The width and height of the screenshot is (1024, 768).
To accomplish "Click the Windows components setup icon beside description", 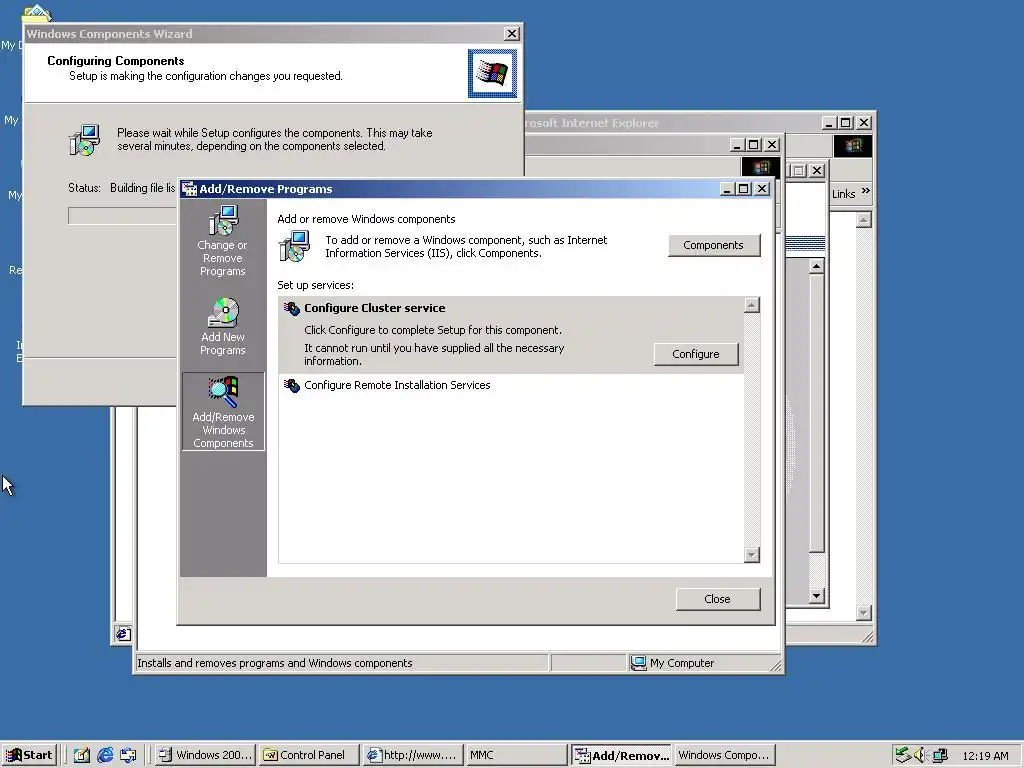I will [295, 246].
